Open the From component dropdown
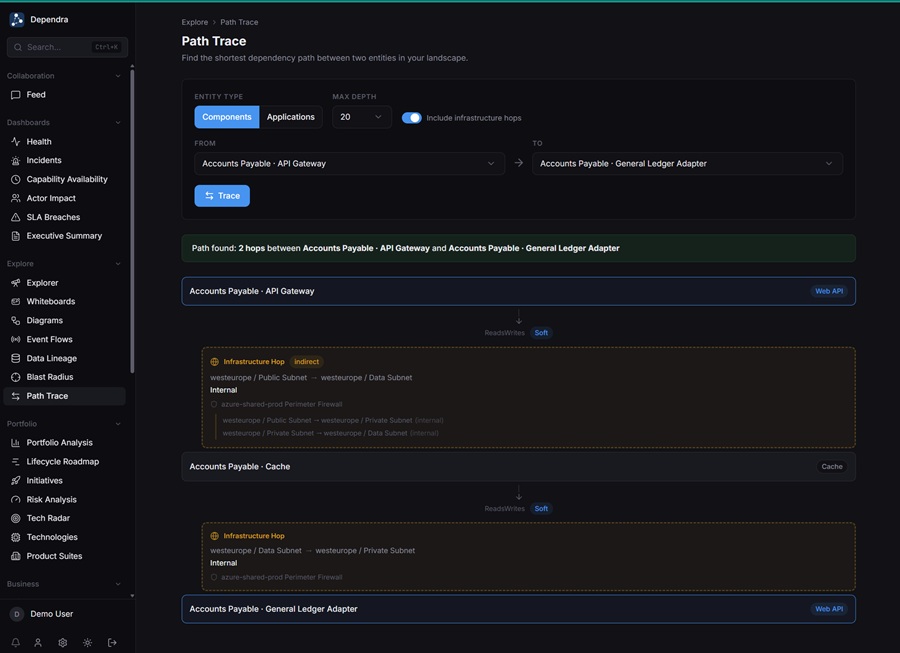The width and height of the screenshot is (900, 653). tap(350, 164)
